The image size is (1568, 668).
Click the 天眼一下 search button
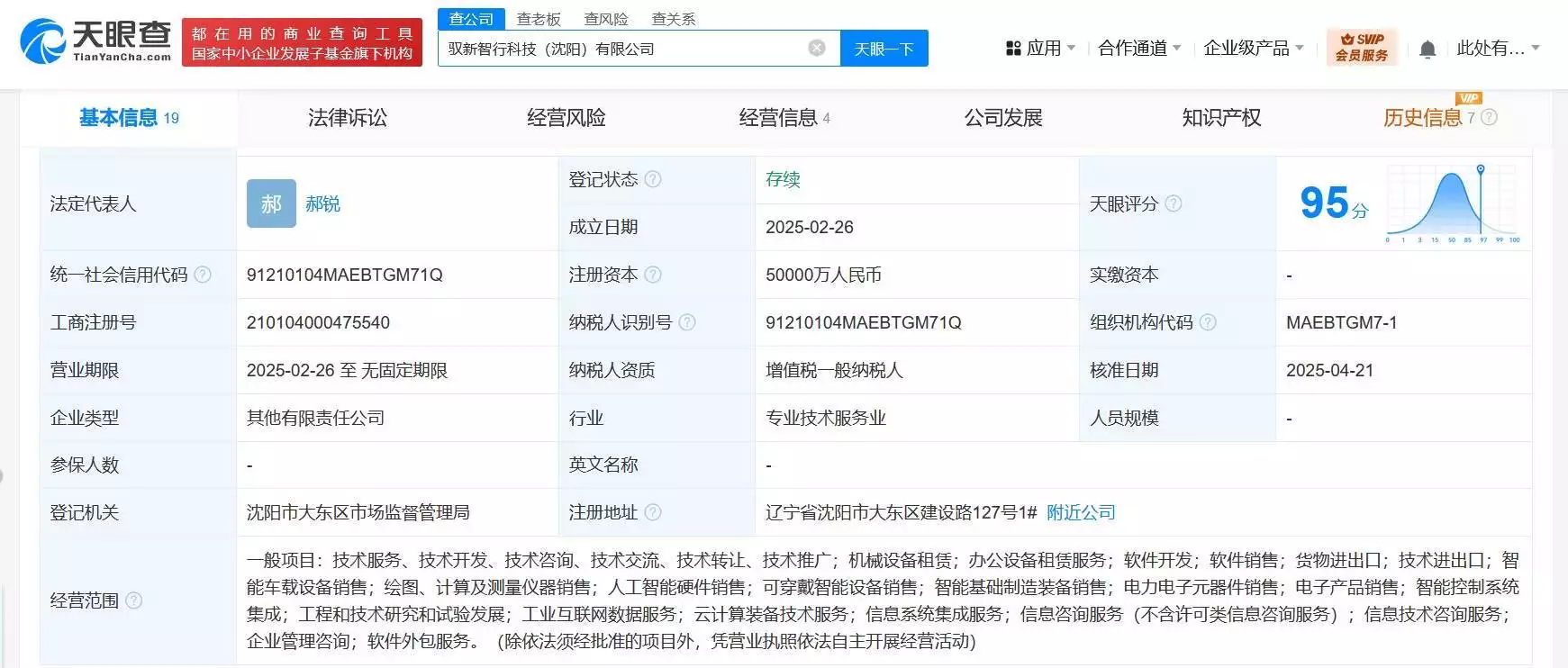click(884, 49)
